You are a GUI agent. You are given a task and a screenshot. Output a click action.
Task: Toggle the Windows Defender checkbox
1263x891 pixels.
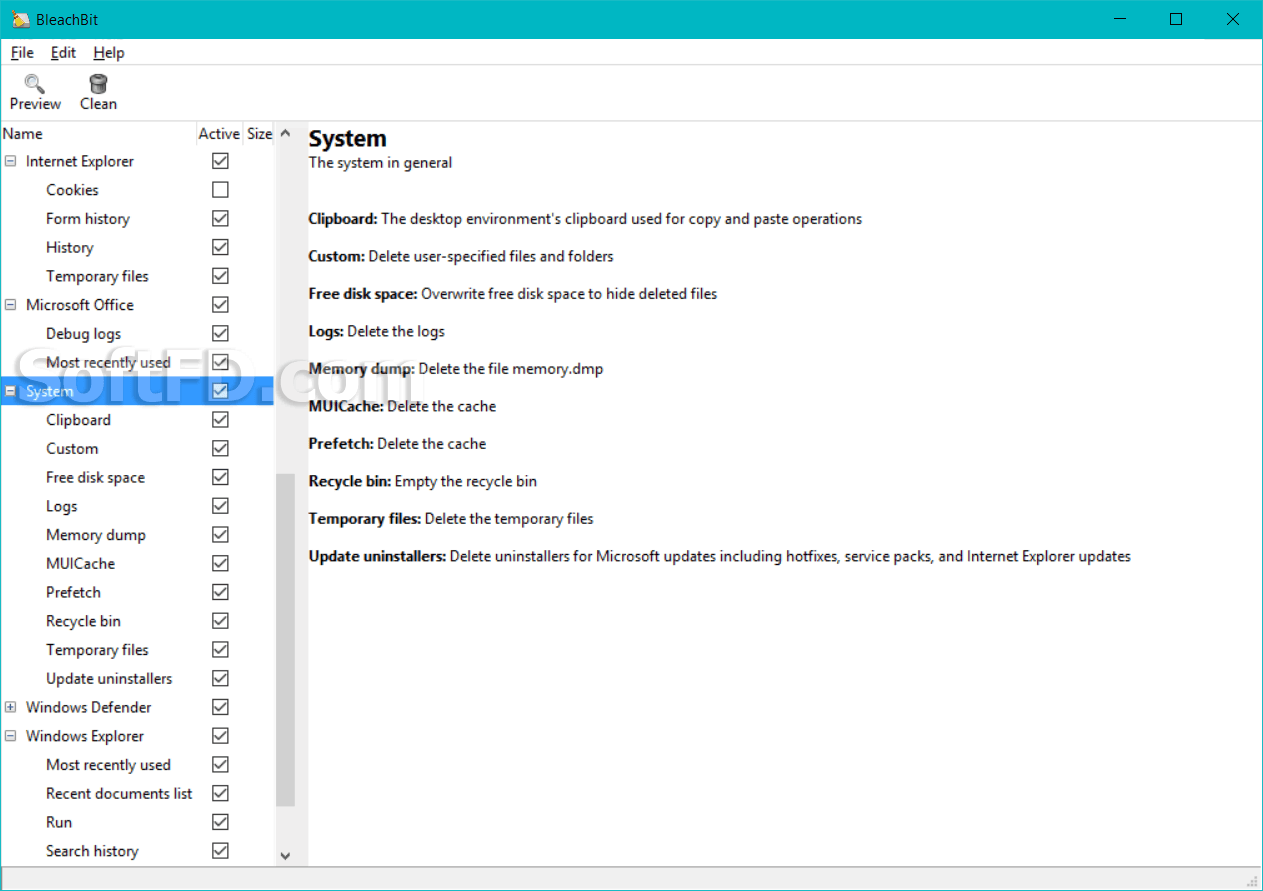(x=220, y=707)
